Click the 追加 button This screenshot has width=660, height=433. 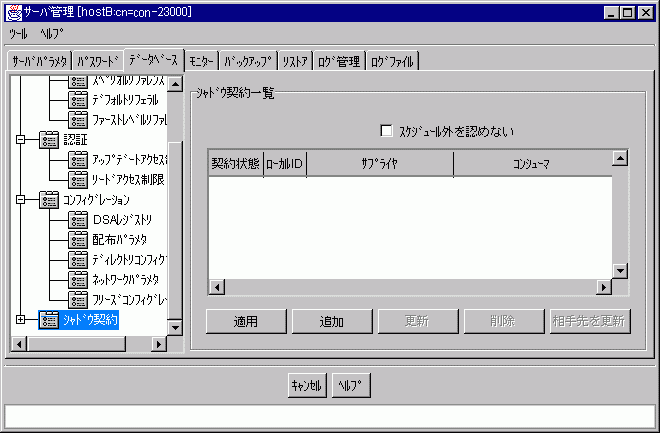332,321
